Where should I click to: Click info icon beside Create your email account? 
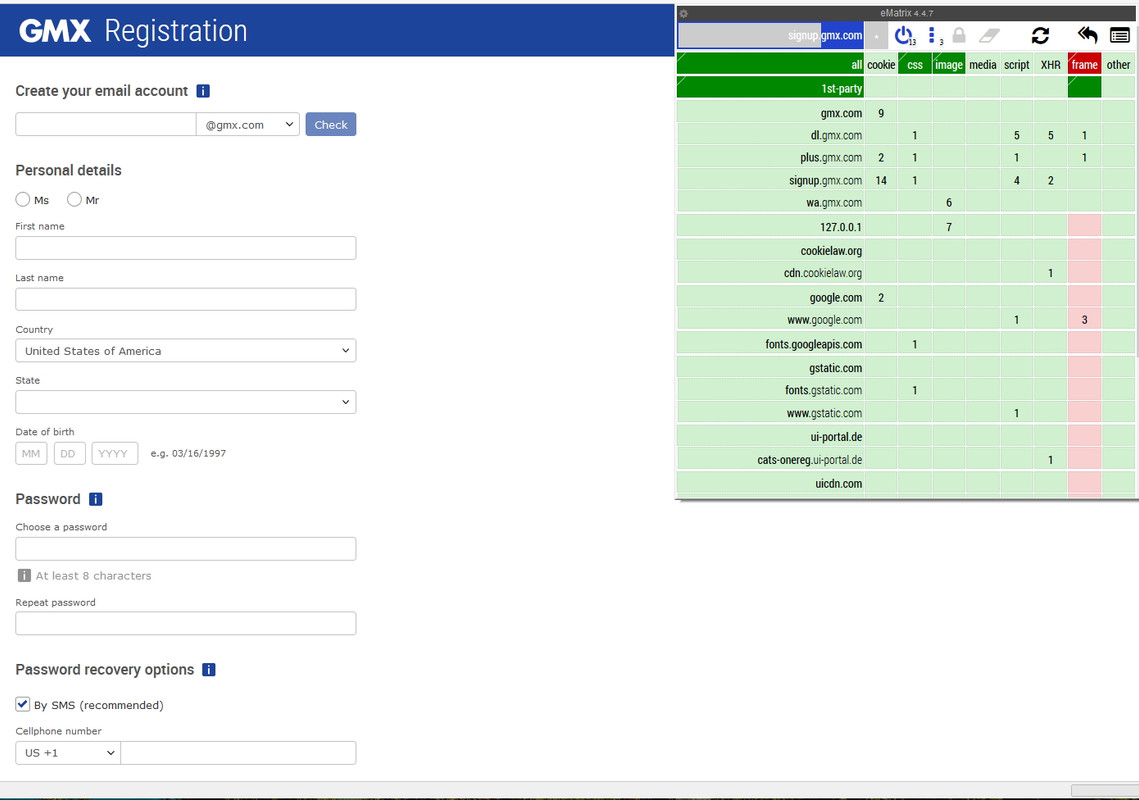(x=203, y=91)
